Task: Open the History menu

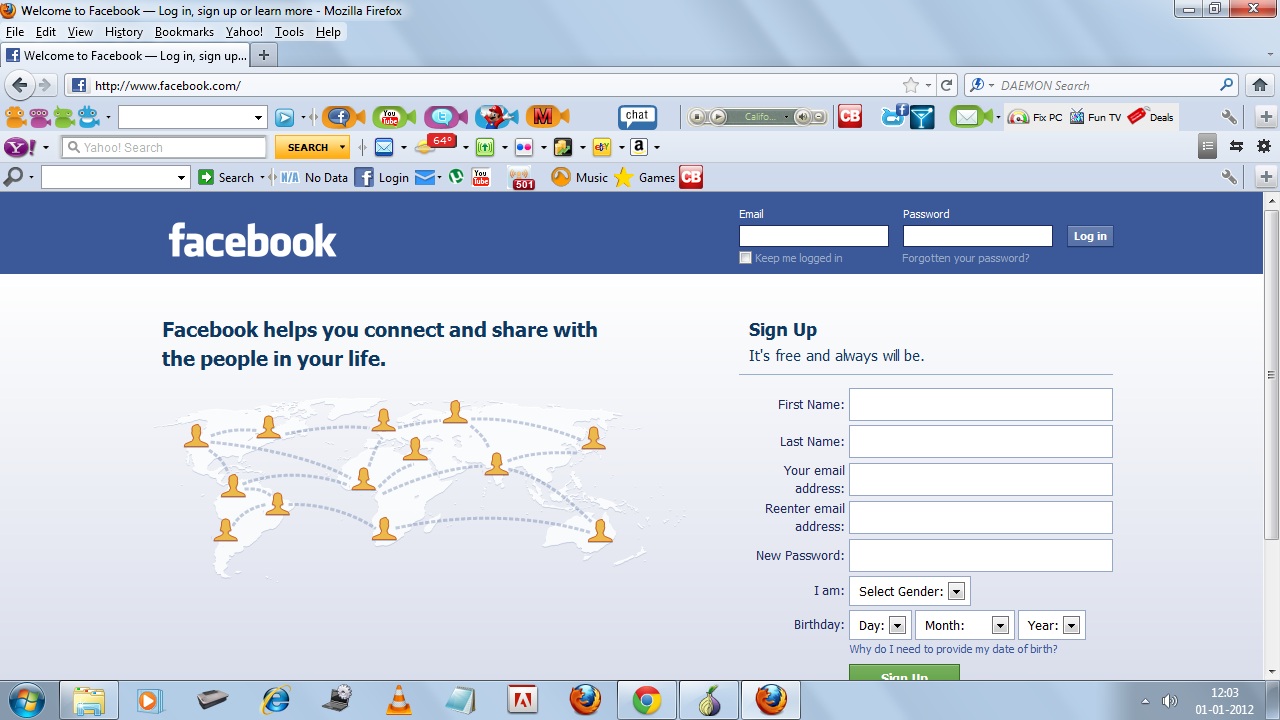Action: click(x=124, y=32)
